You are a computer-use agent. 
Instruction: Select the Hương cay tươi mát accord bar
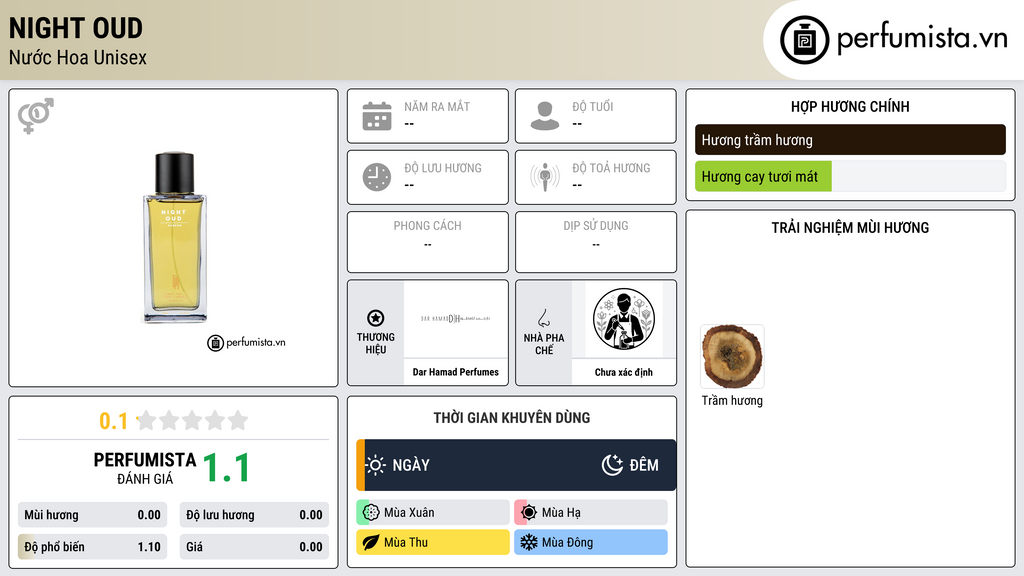pyautogui.click(x=850, y=176)
